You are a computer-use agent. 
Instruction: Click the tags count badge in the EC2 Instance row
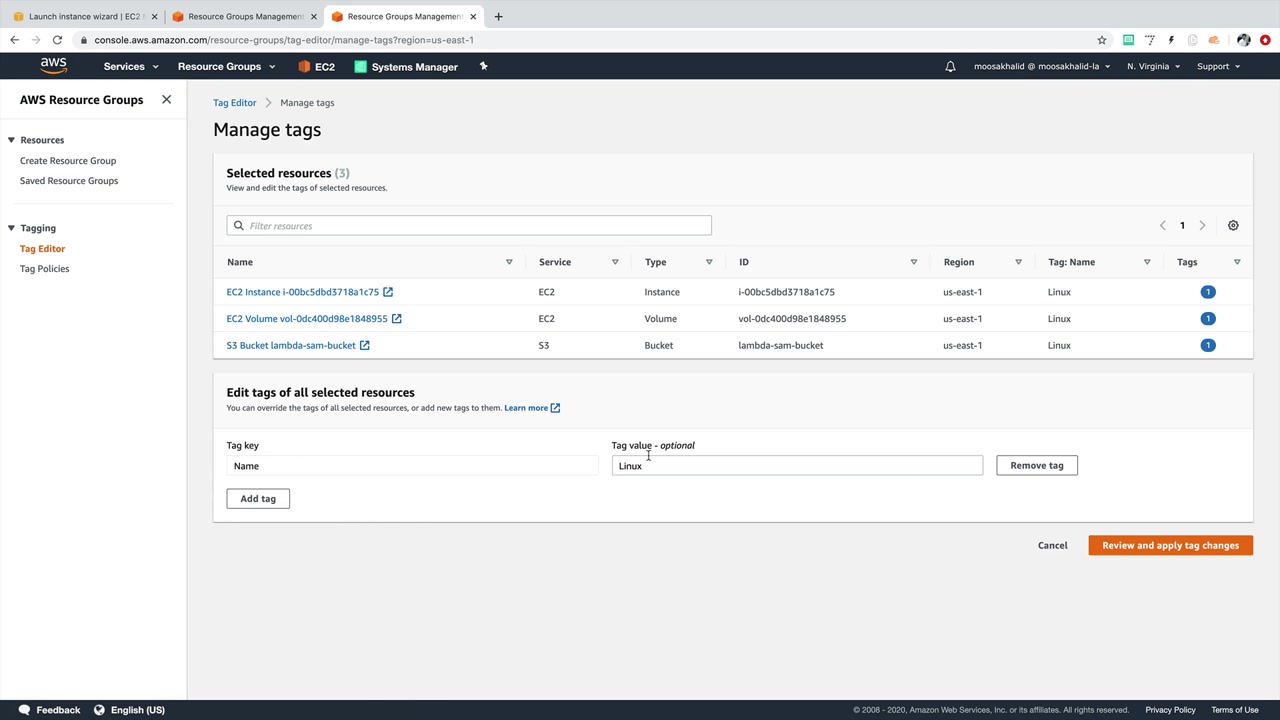pyautogui.click(x=1208, y=292)
